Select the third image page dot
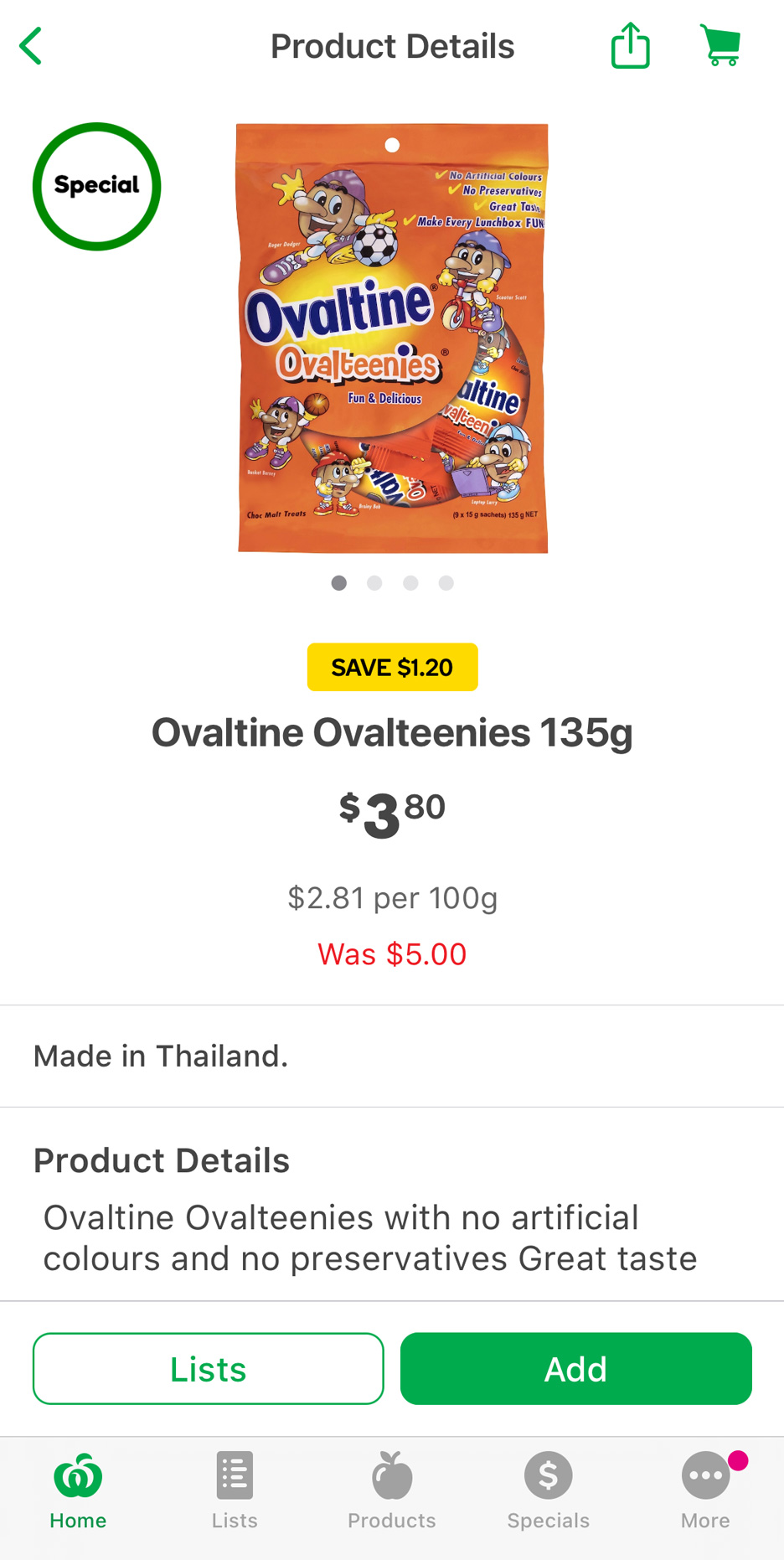 [410, 583]
